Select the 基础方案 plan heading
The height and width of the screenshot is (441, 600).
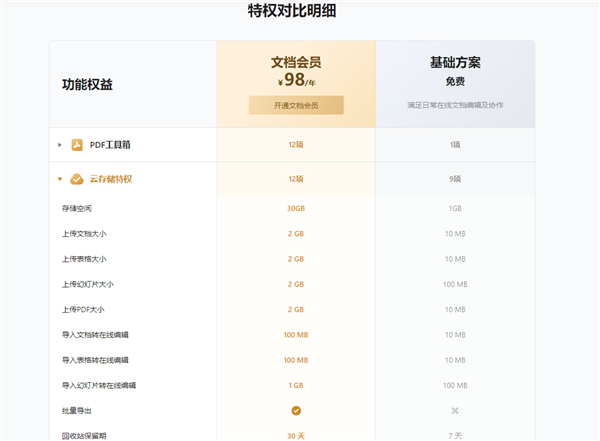(455, 62)
